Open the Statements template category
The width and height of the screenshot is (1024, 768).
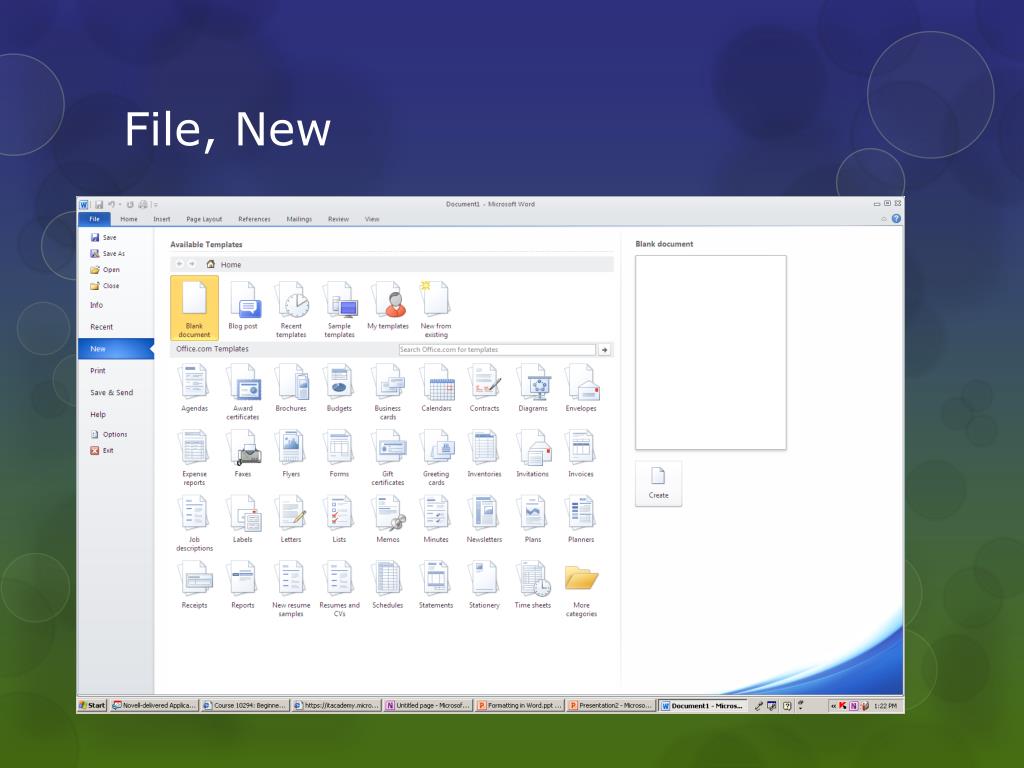pyautogui.click(x=436, y=584)
